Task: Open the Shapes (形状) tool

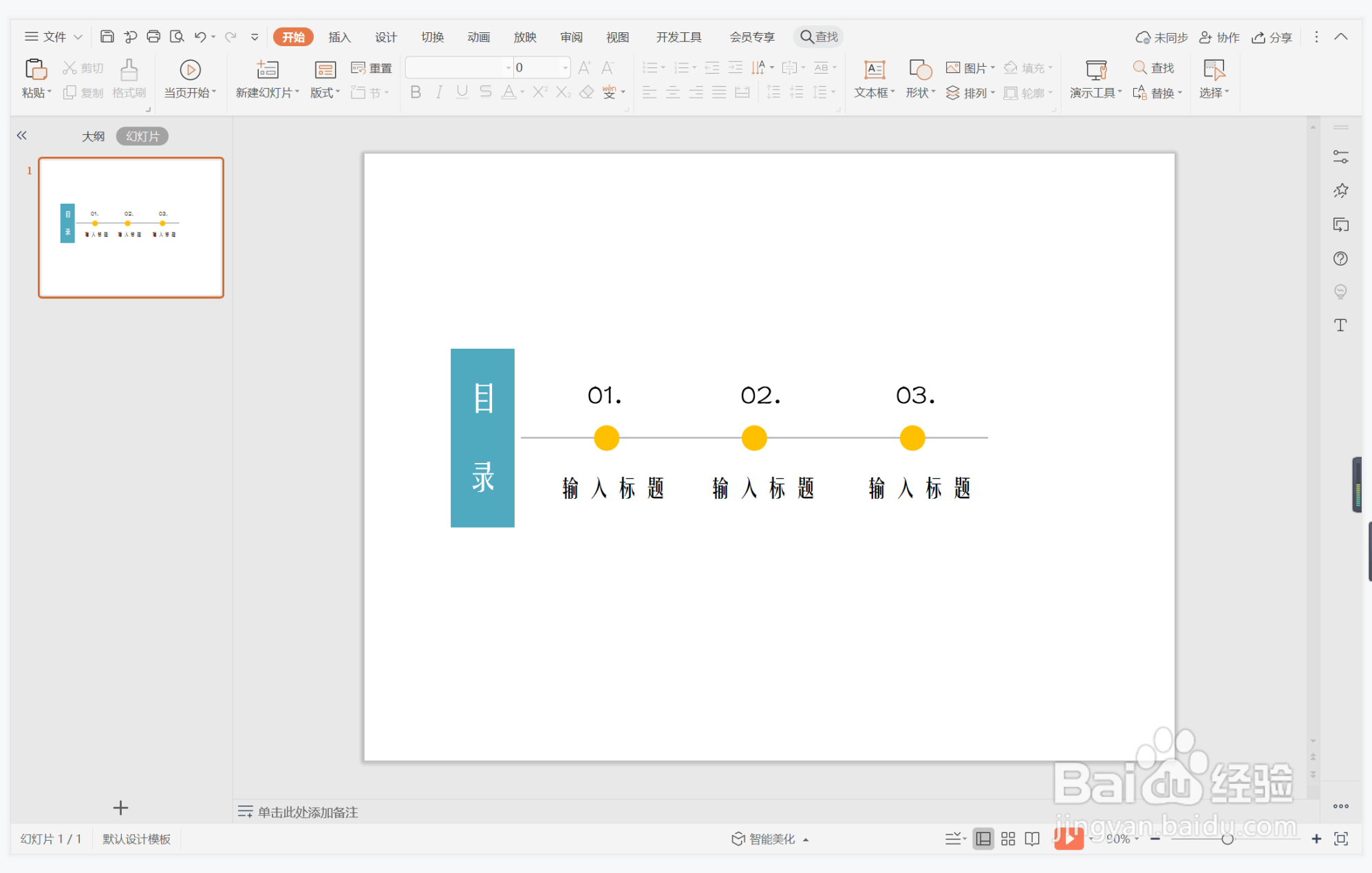Action: tap(920, 69)
